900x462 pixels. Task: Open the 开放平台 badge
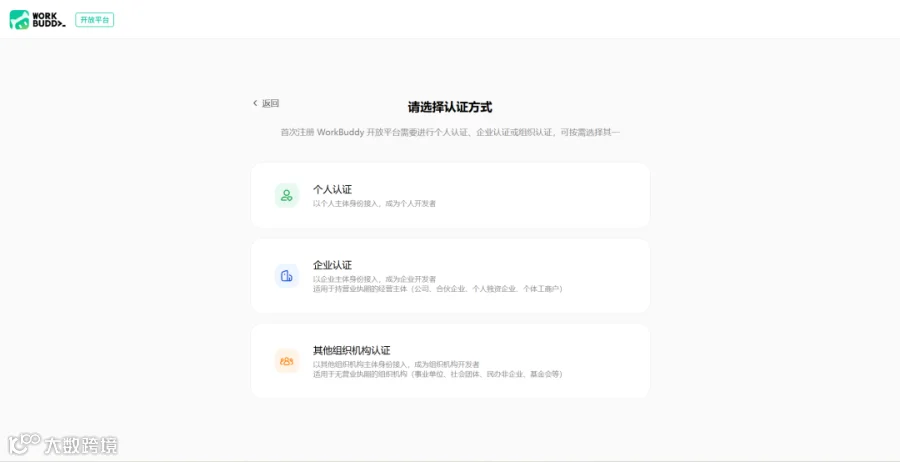pyautogui.click(x=95, y=20)
